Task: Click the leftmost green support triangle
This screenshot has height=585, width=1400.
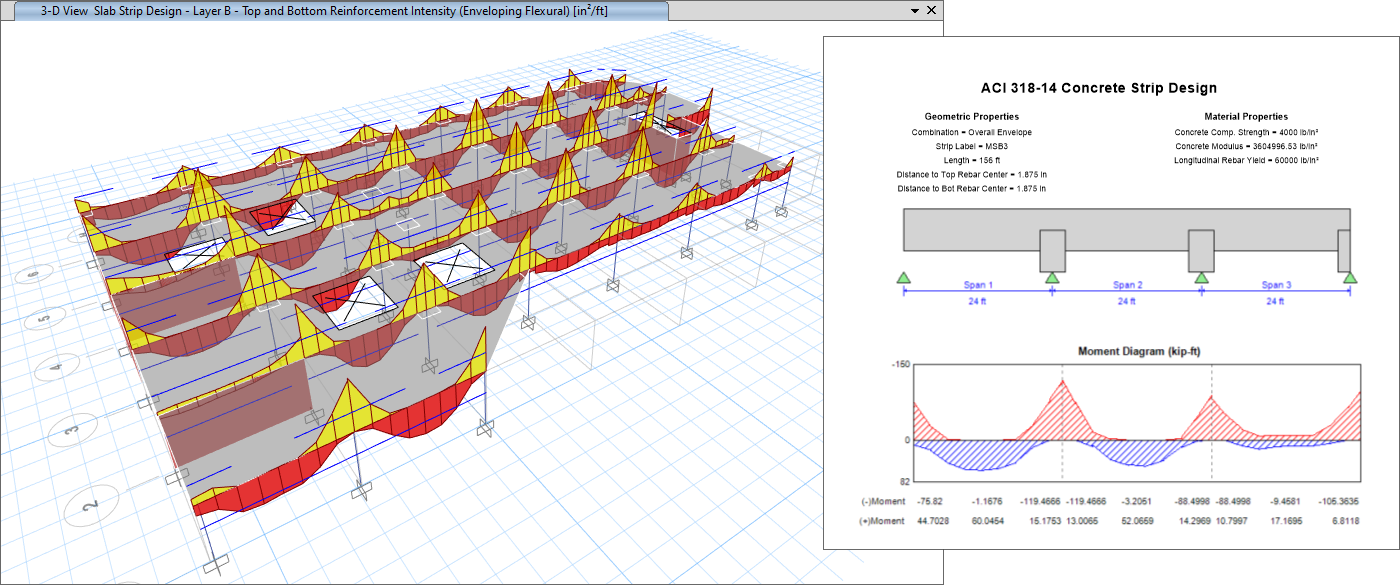Action: [903, 277]
